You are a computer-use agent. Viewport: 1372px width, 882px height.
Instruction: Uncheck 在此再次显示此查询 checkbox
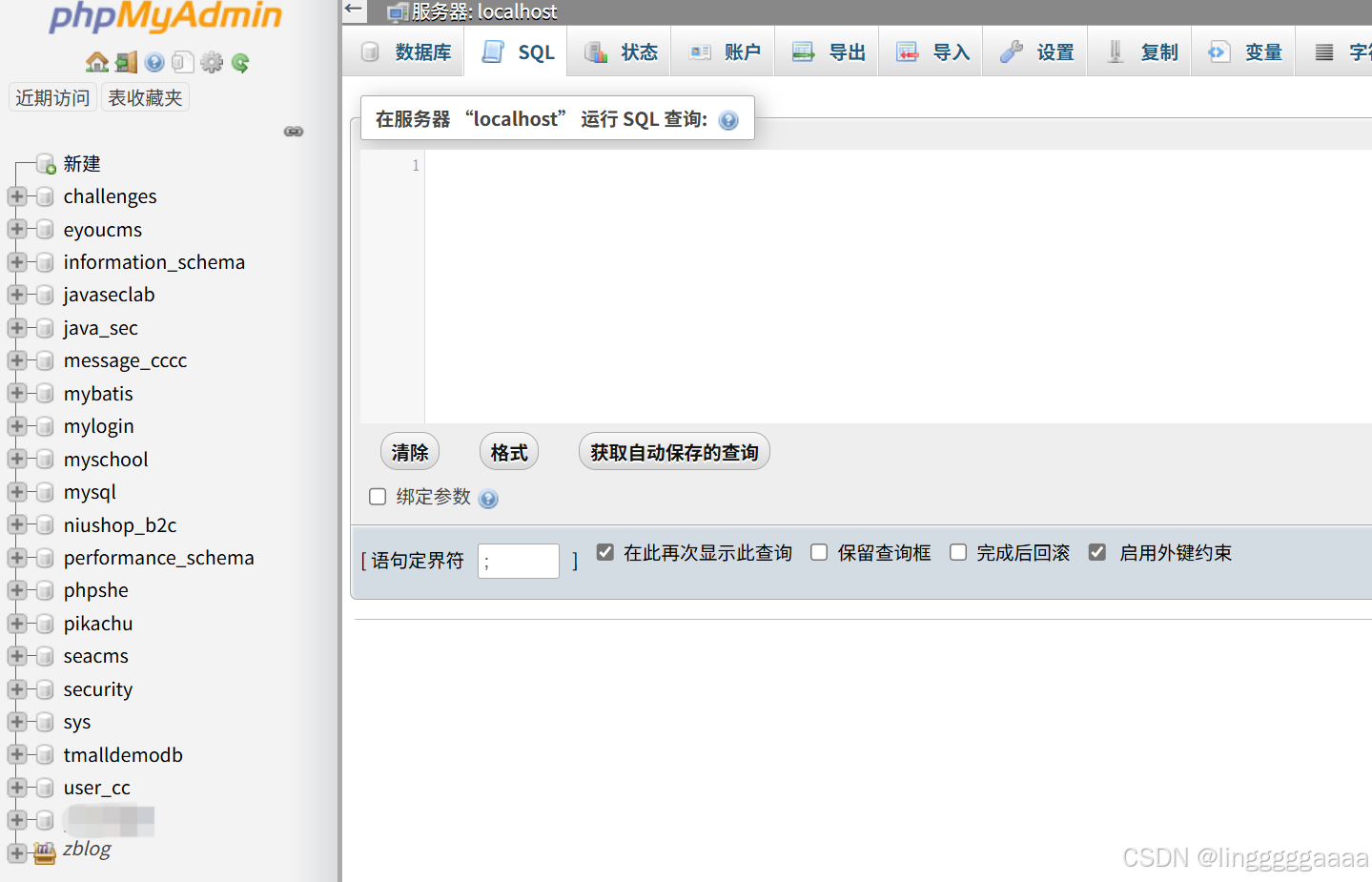(x=605, y=552)
